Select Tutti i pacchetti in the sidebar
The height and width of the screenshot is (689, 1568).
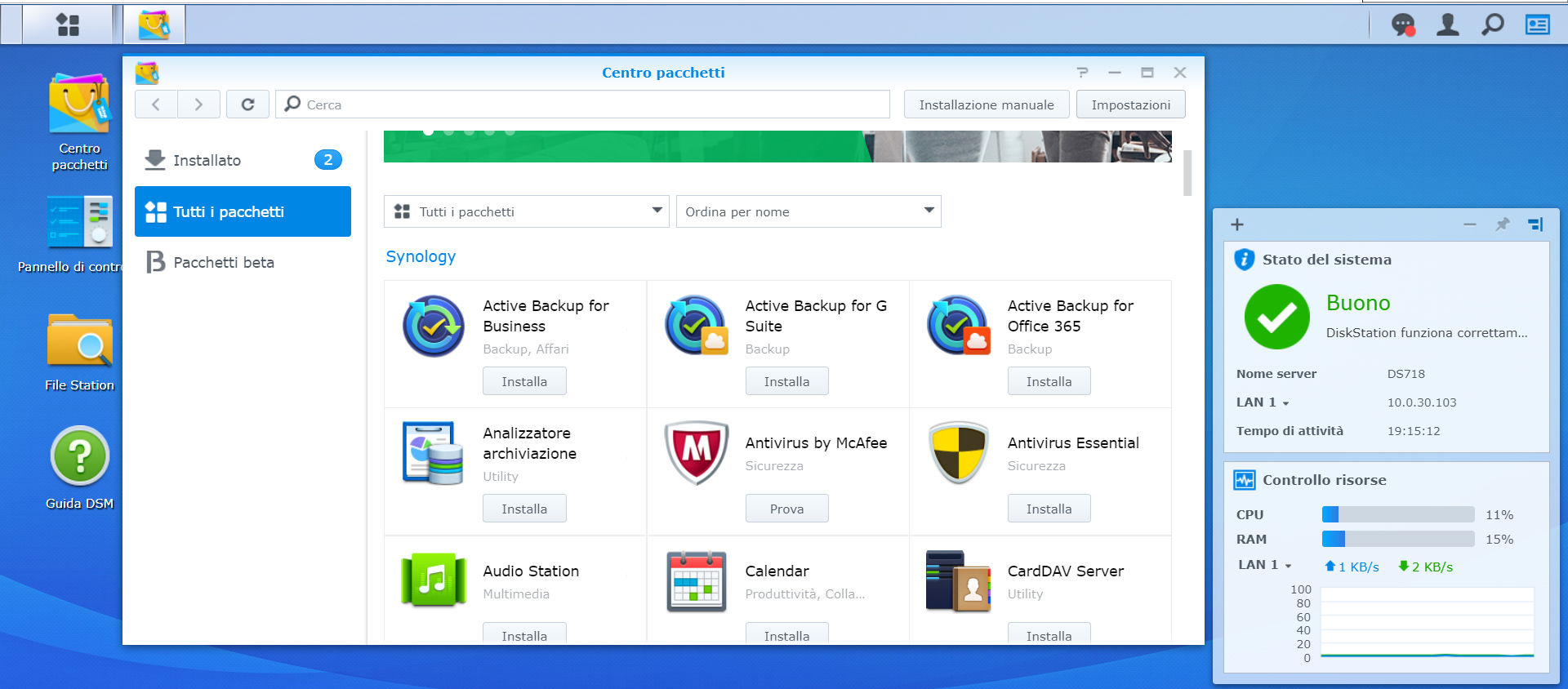[x=243, y=211]
